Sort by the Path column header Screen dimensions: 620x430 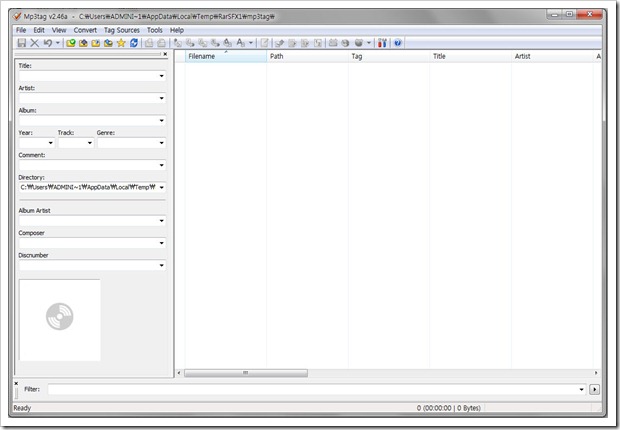(x=308, y=56)
